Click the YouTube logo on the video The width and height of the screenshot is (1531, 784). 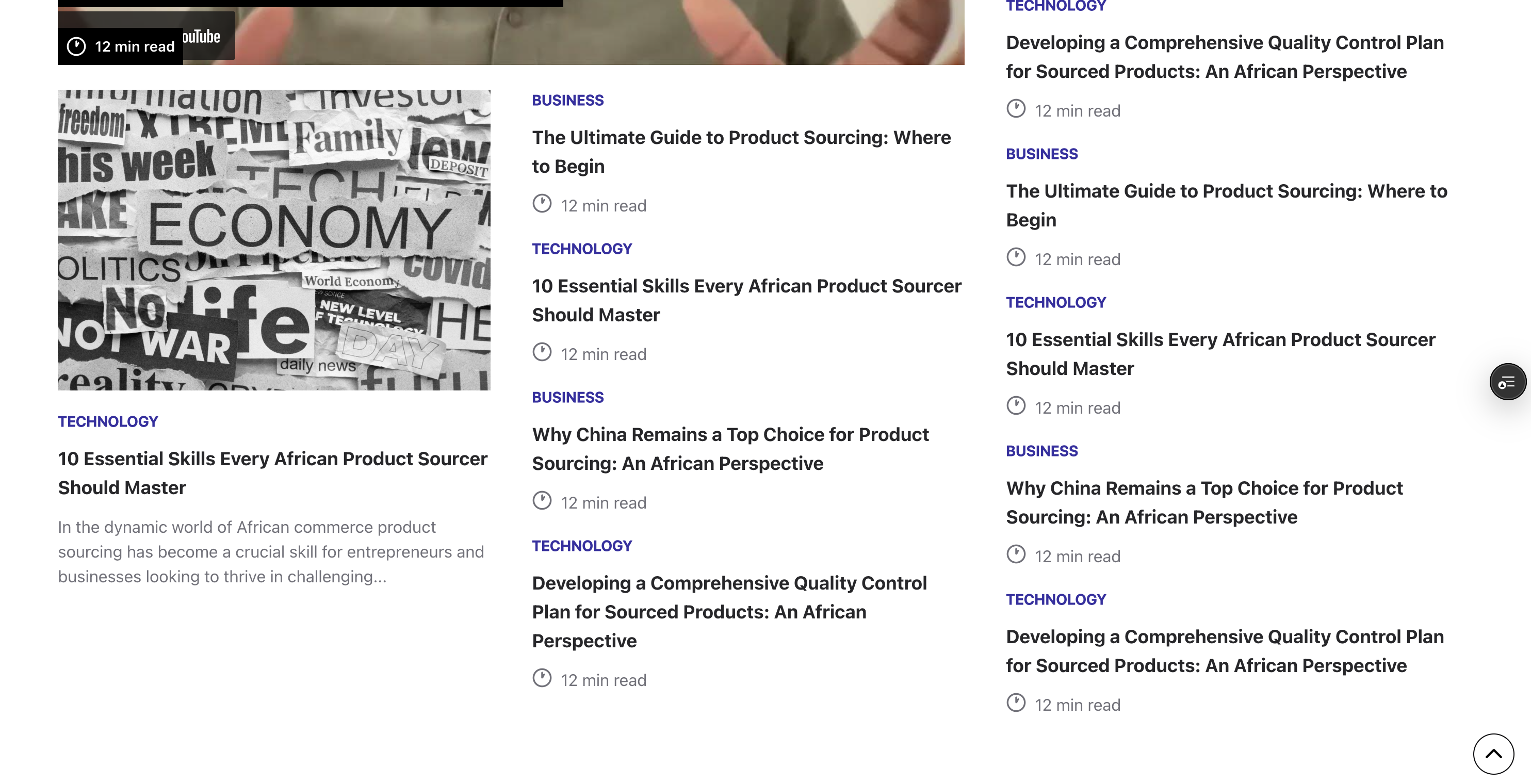coord(202,37)
